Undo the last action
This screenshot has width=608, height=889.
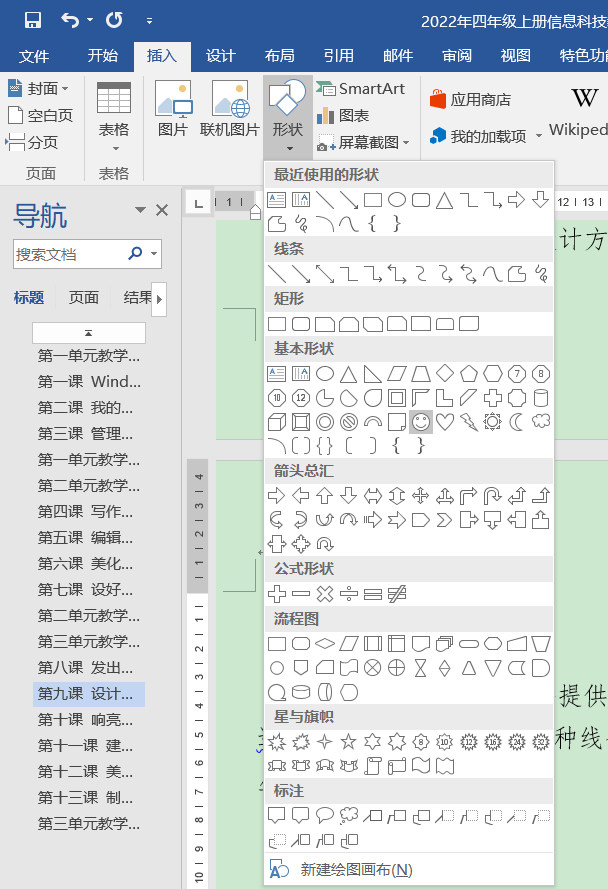coord(70,20)
